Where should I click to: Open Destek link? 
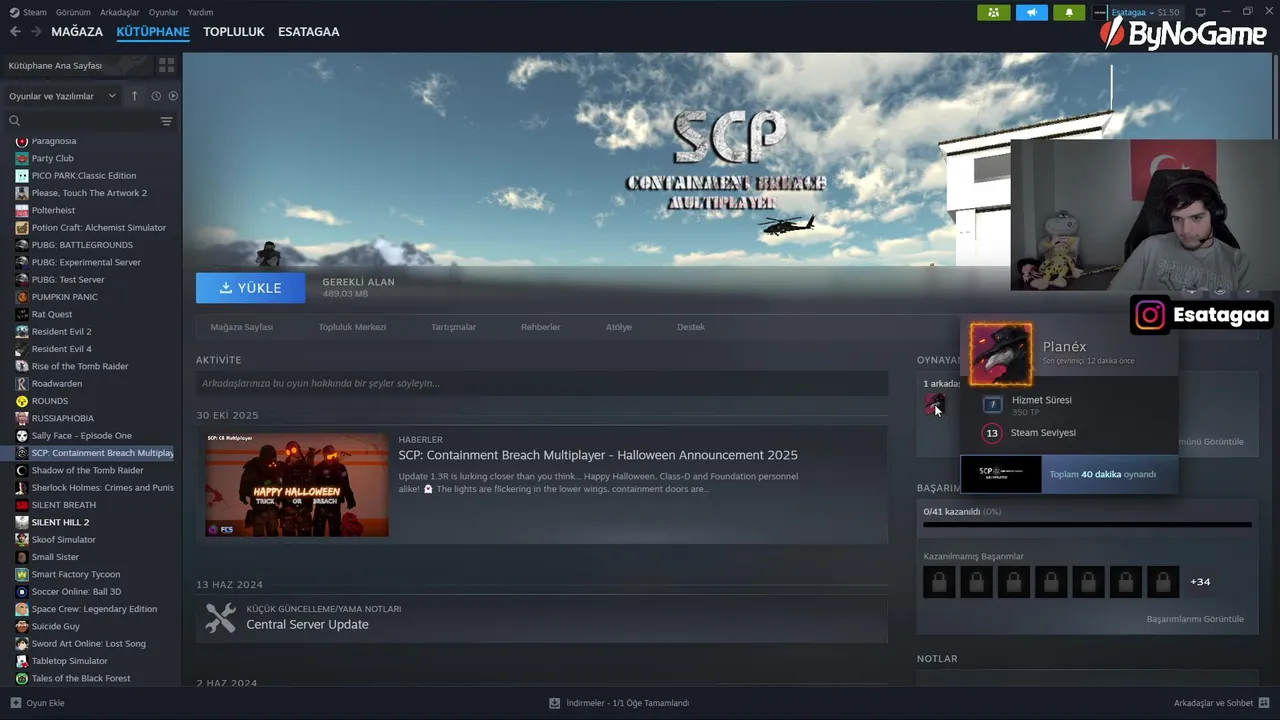click(691, 327)
